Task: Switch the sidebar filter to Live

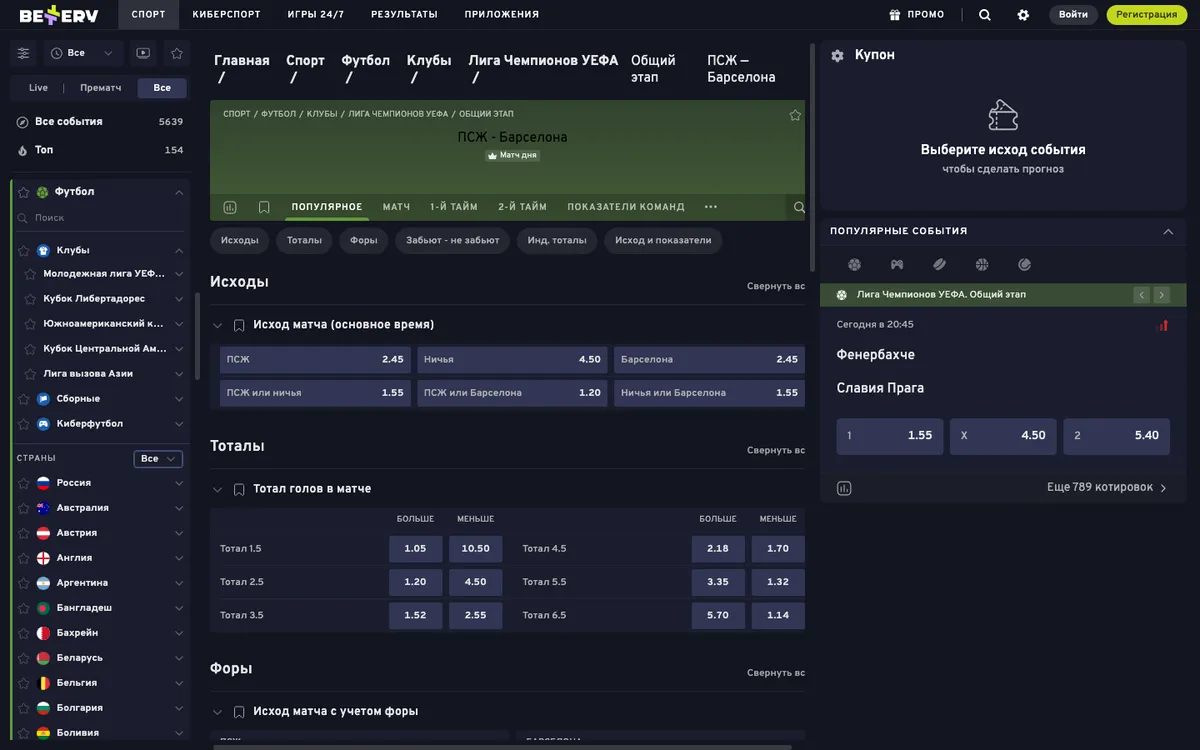Action: point(38,88)
